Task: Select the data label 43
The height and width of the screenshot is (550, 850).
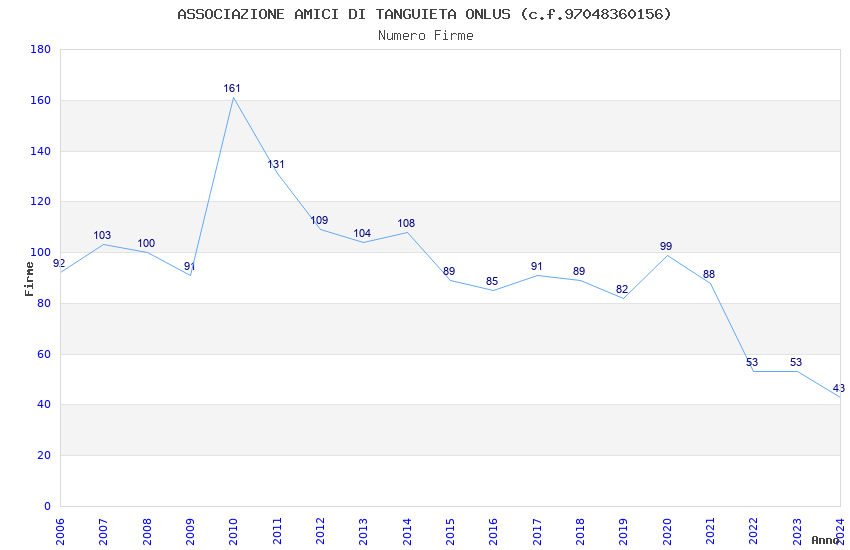Action: tap(839, 388)
